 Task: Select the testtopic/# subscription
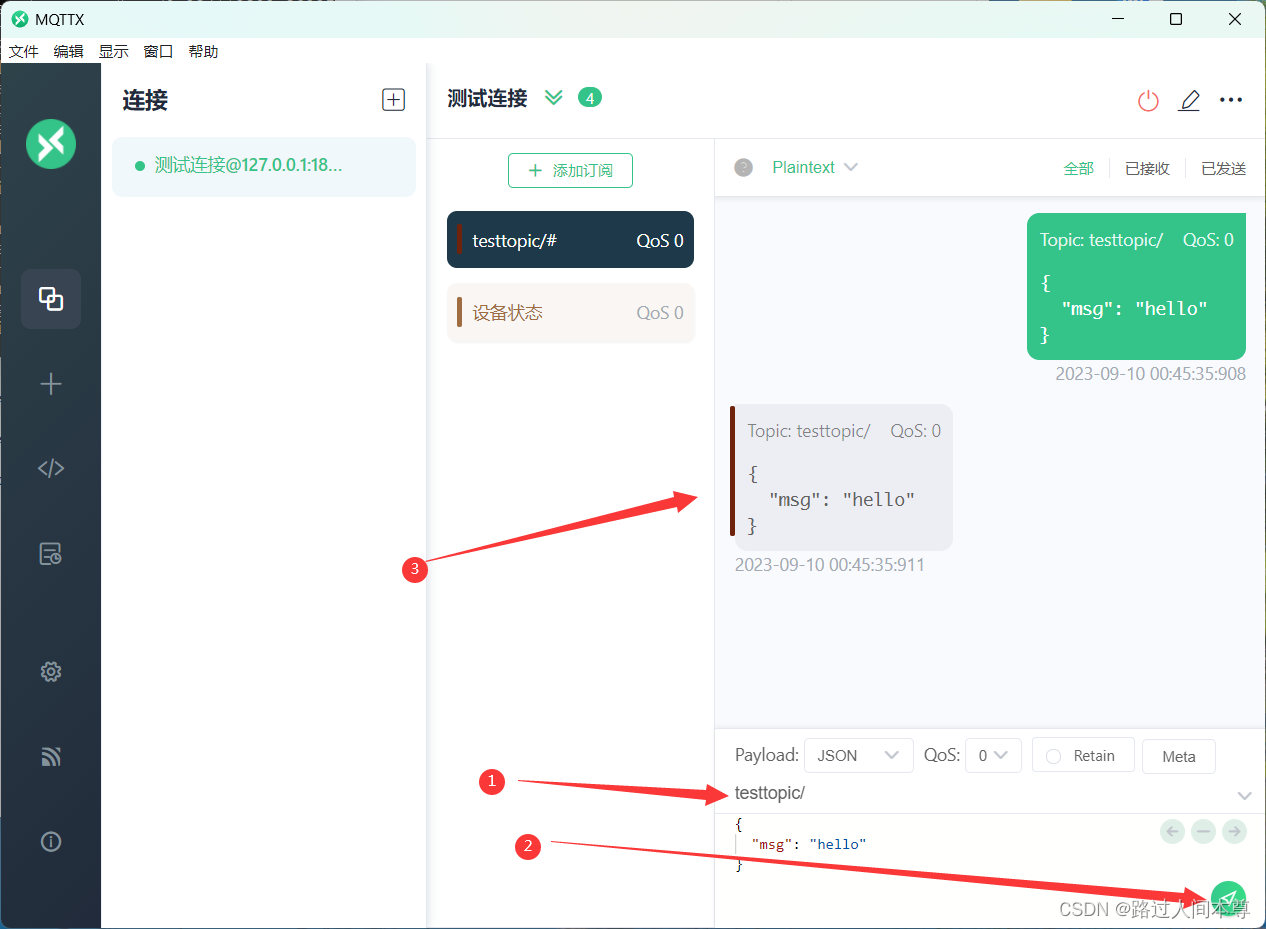570,240
